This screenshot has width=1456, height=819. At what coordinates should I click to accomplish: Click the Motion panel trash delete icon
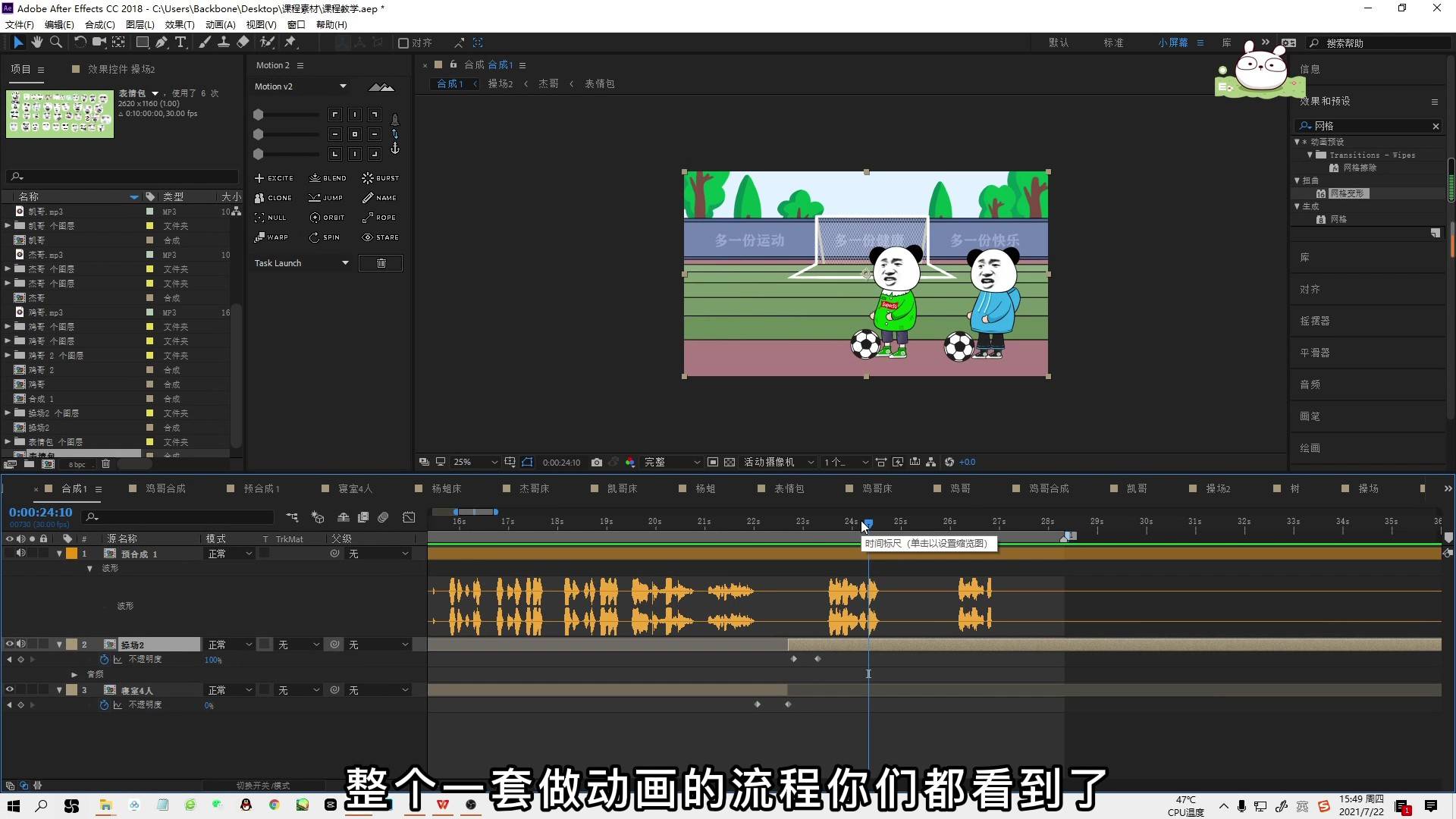(381, 263)
